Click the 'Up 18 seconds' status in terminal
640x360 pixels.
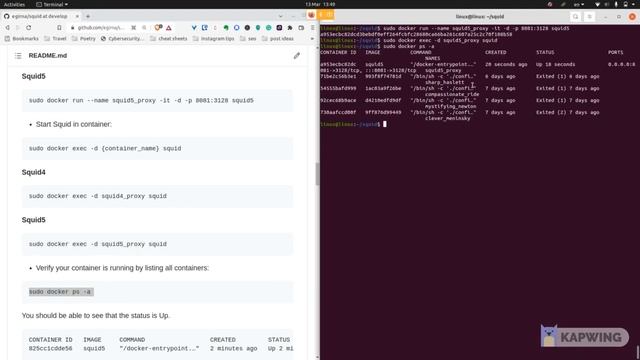click(556, 64)
